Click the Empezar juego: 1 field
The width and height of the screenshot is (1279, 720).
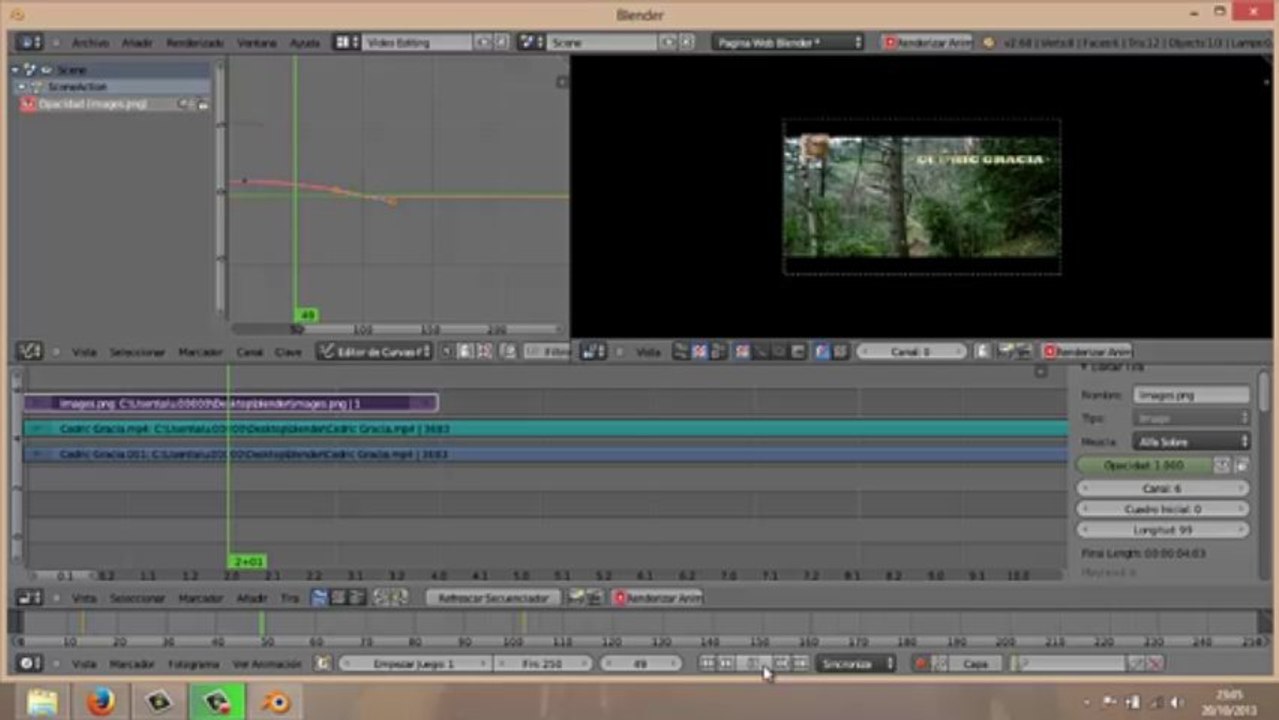click(x=415, y=664)
